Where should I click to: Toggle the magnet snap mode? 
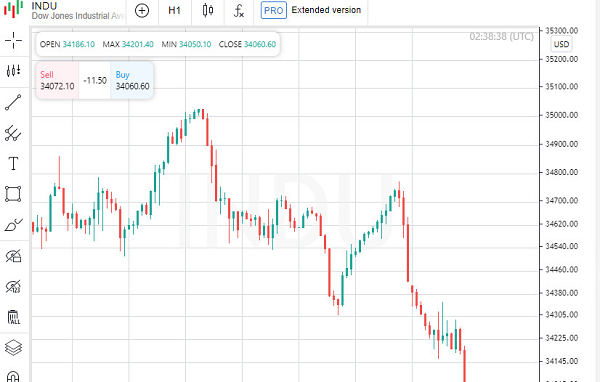pos(13,377)
